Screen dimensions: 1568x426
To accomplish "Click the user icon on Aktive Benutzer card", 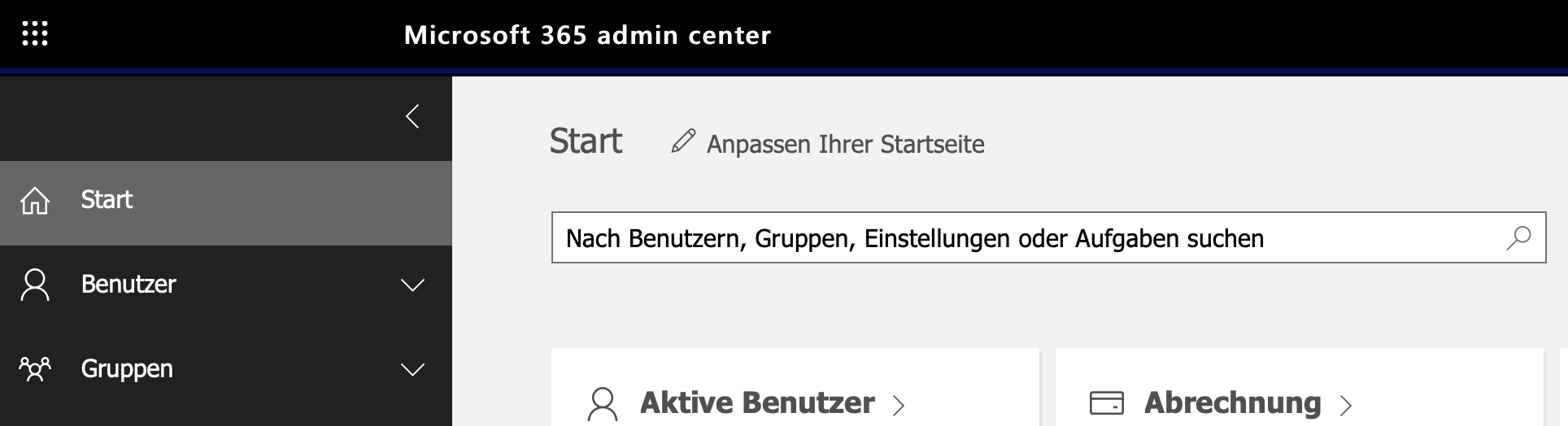I will point(603,403).
